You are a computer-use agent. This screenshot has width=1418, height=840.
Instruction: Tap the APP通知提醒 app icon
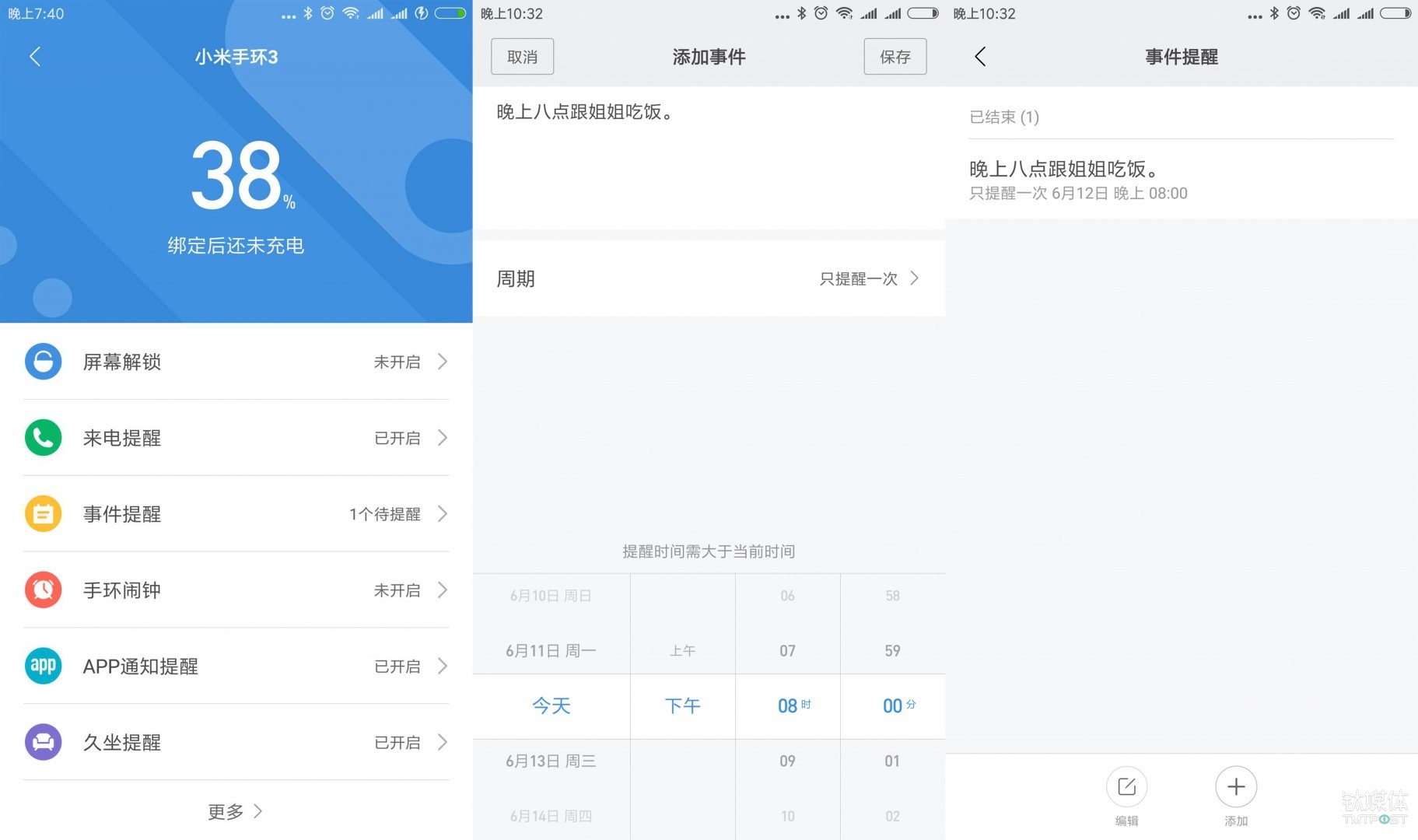(43, 666)
